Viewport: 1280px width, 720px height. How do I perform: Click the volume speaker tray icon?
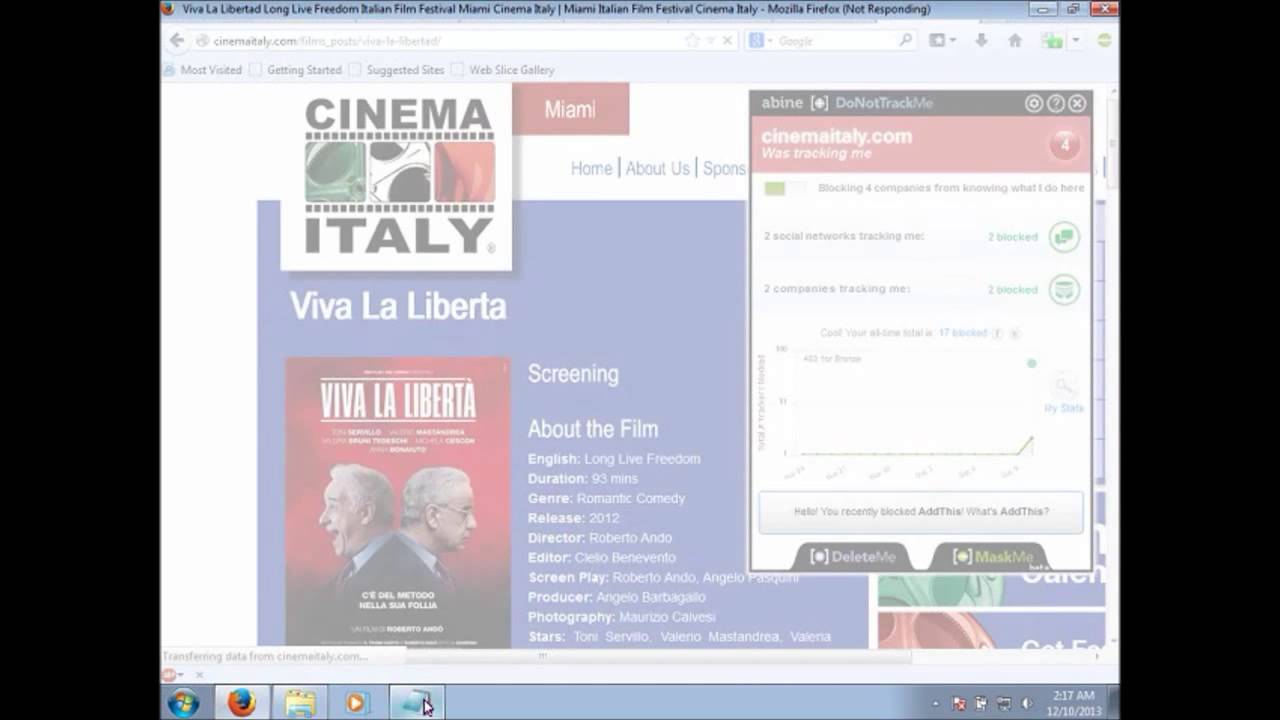[1026, 703]
